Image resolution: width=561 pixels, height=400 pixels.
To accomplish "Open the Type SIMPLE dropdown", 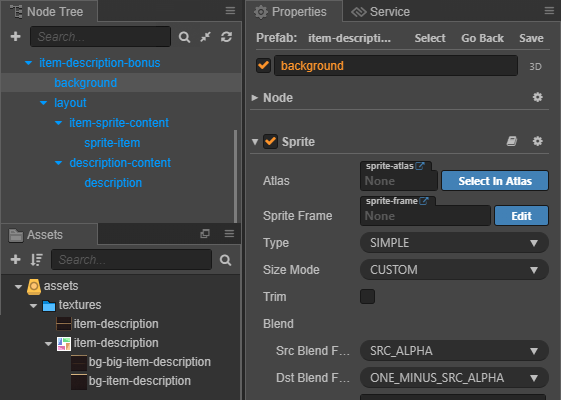I will pos(454,243).
